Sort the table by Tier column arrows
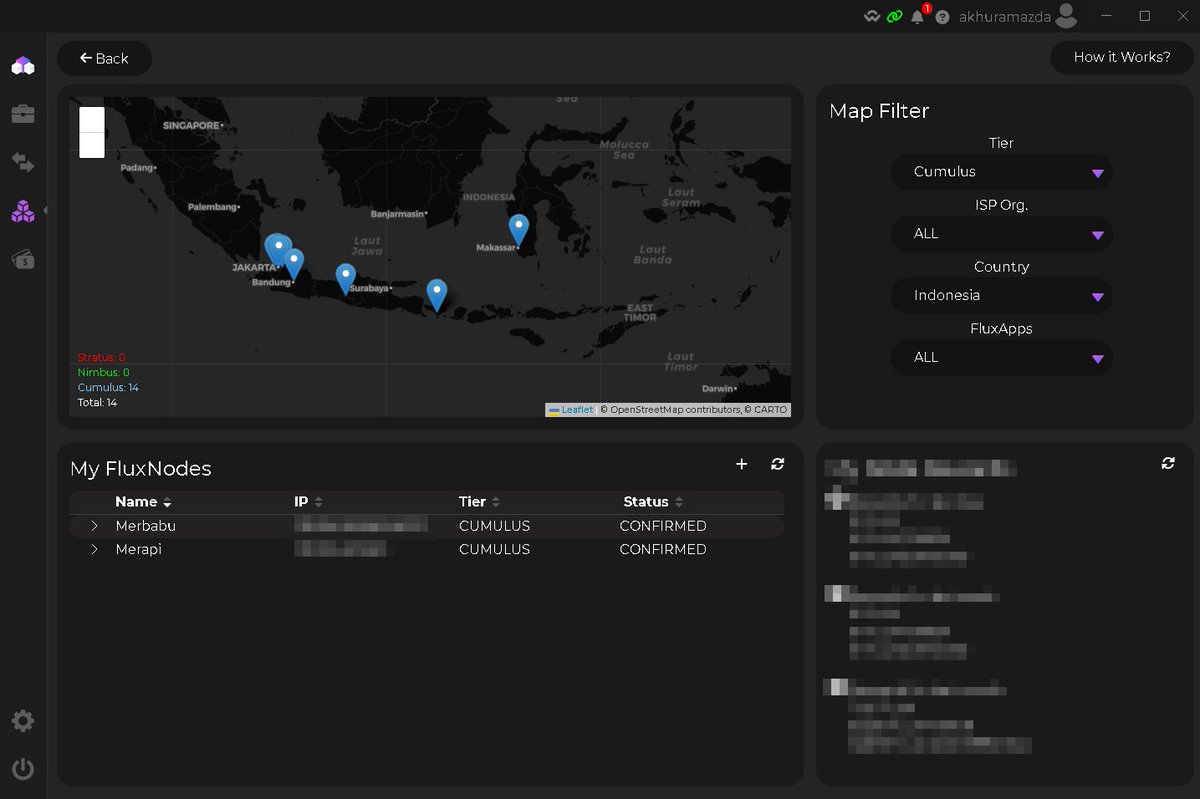This screenshot has width=1200, height=799. click(496, 502)
